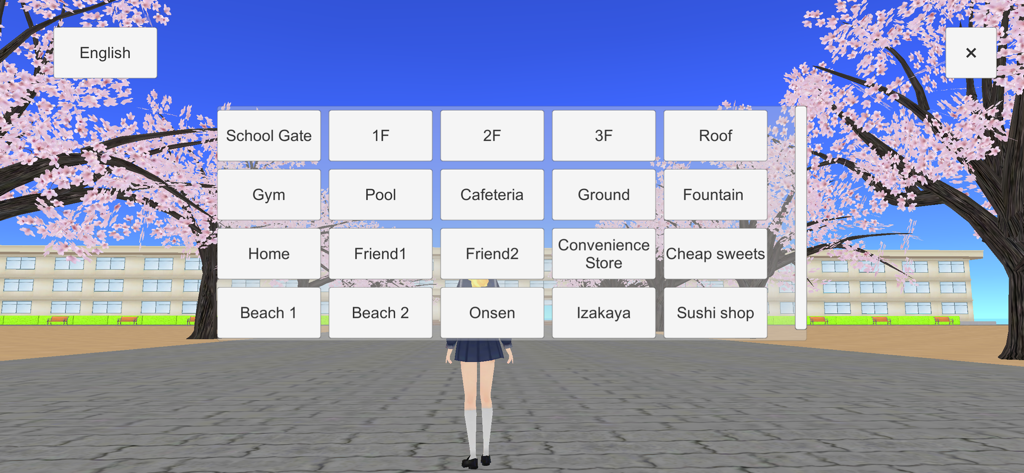Screen dimensions: 1024x473
Task: Go to the 1F location
Action: click(x=381, y=136)
